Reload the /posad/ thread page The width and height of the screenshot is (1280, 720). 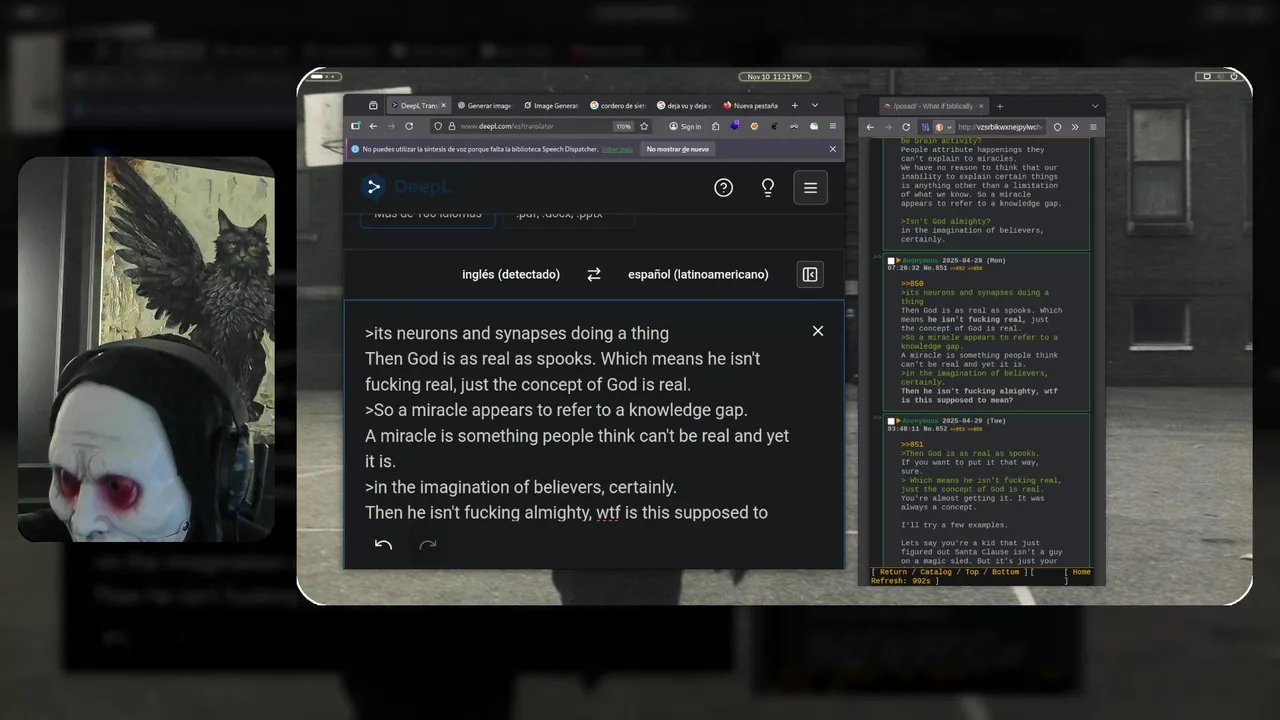(906, 127)
